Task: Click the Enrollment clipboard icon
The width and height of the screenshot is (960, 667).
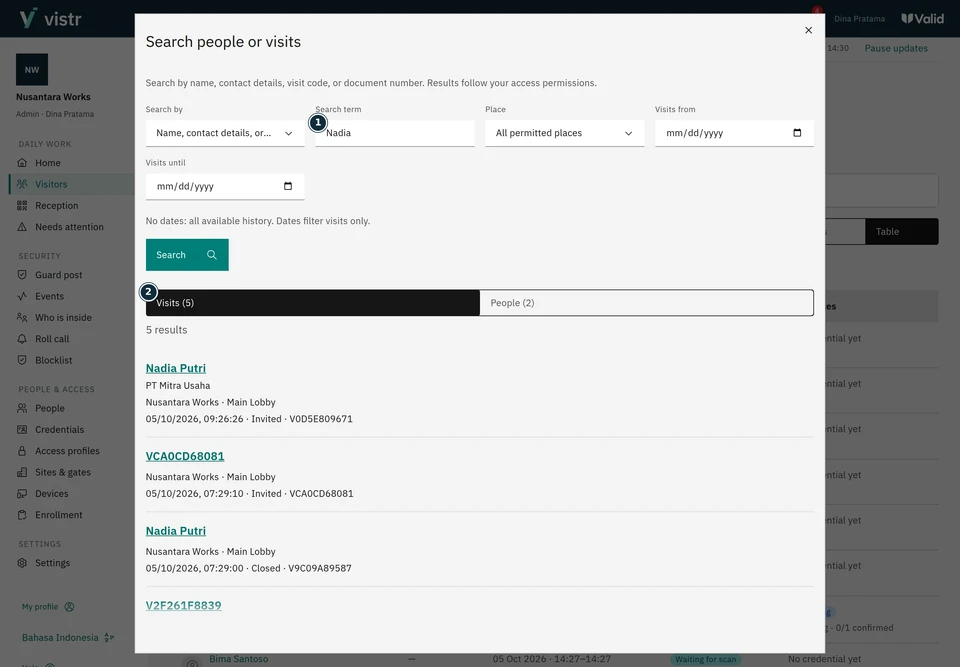Action: (x=22, y=515)
